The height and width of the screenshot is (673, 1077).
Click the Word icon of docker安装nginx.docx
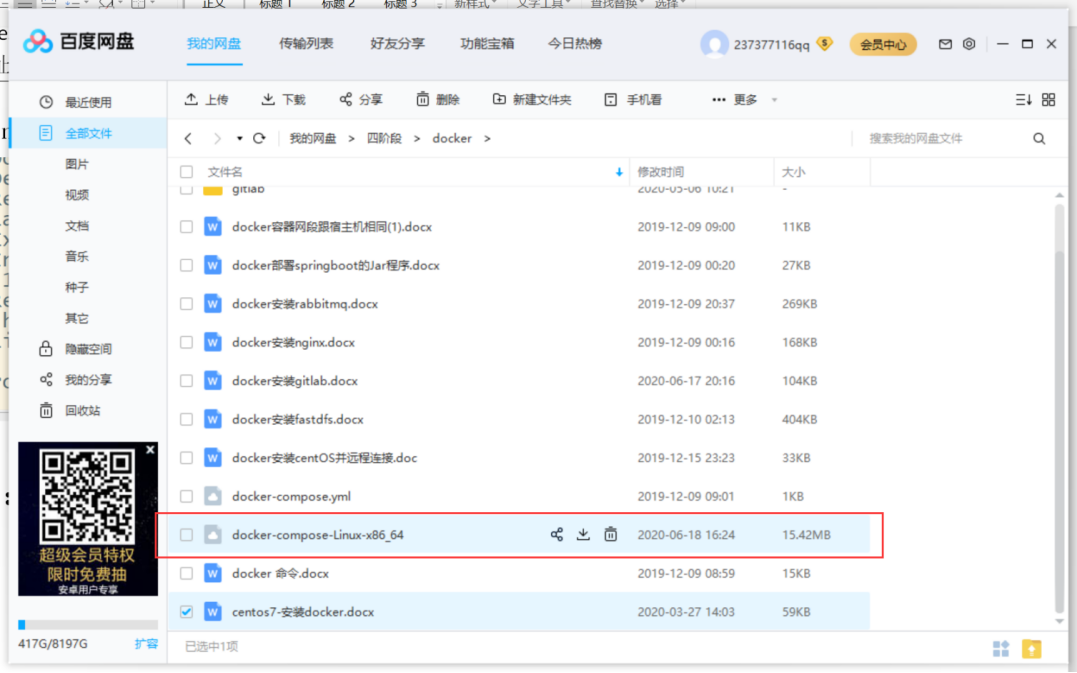[213, 342]
